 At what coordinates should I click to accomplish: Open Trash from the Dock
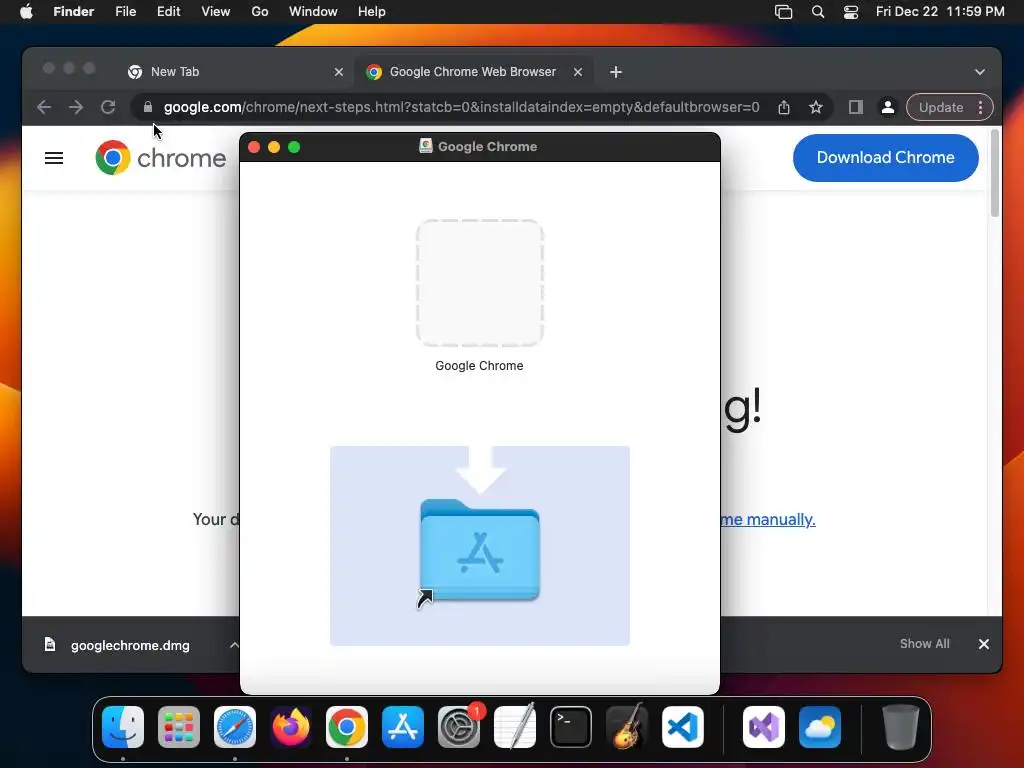click(901, 727)
